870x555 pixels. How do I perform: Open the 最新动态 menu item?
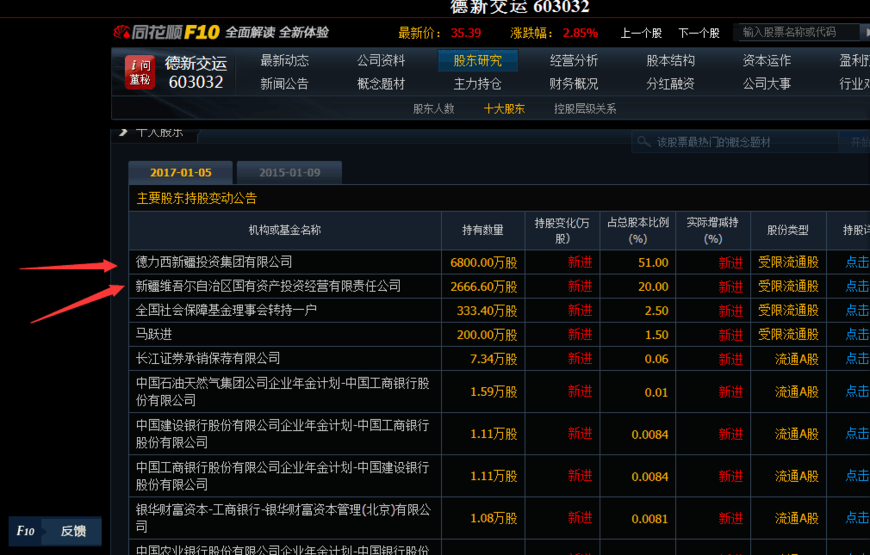tap(285, 60)
